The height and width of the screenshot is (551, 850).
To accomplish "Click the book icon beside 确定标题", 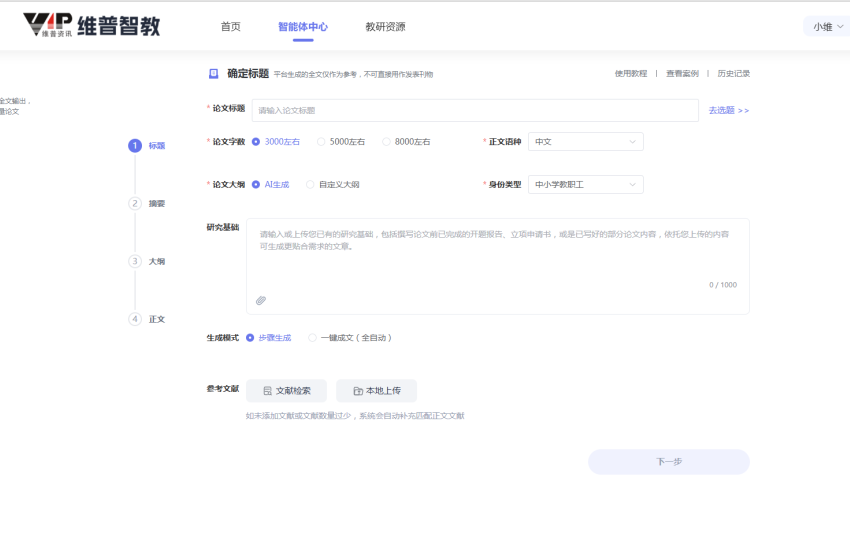I will click(x=214, y=74).
